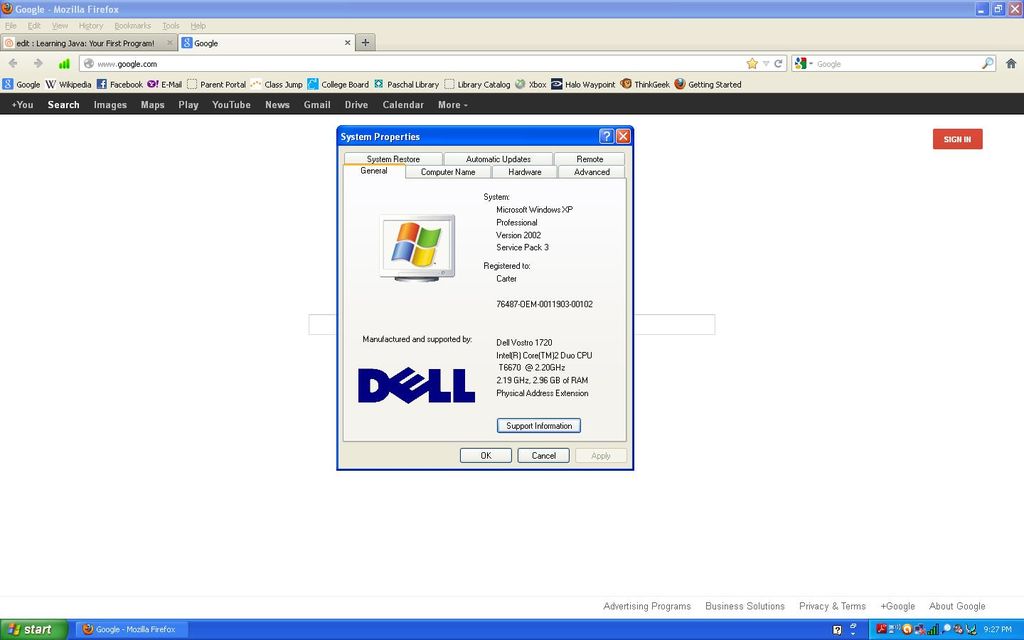Open Images in Google bar
The height and width of the screenshot is (640, 1024).
click(110, 104)
